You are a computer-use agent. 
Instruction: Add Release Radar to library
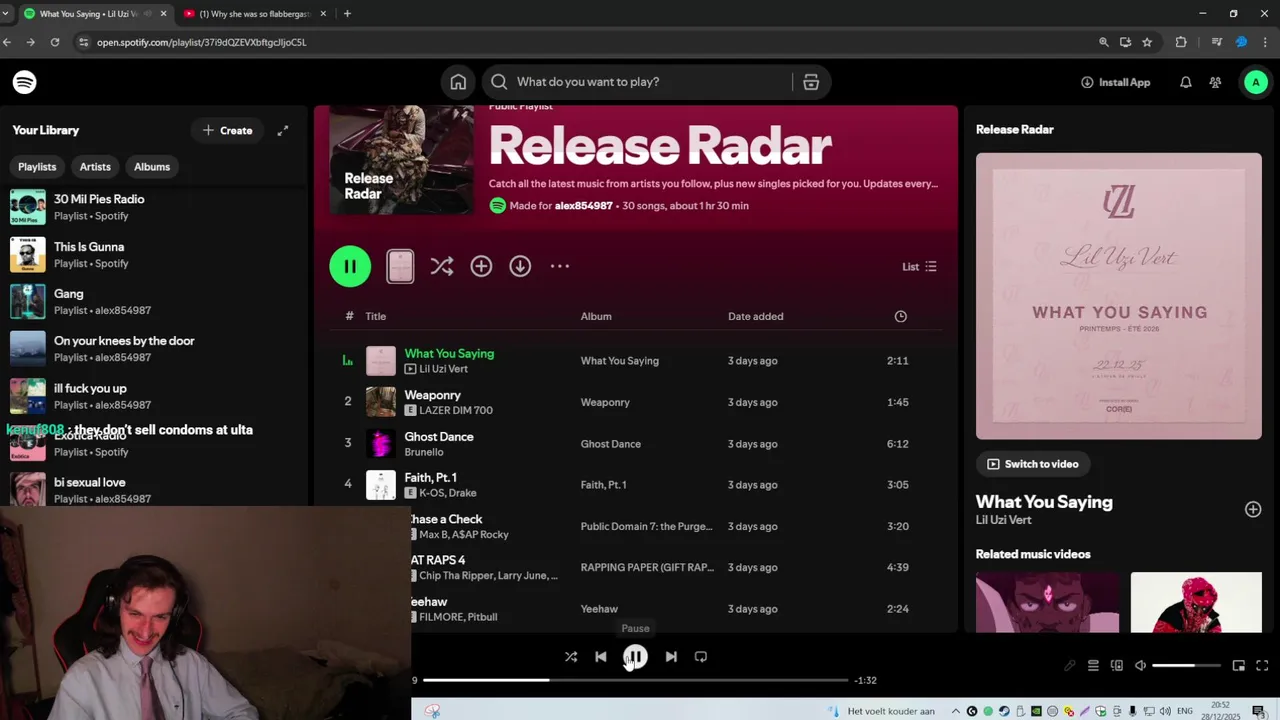coord(481,266)
